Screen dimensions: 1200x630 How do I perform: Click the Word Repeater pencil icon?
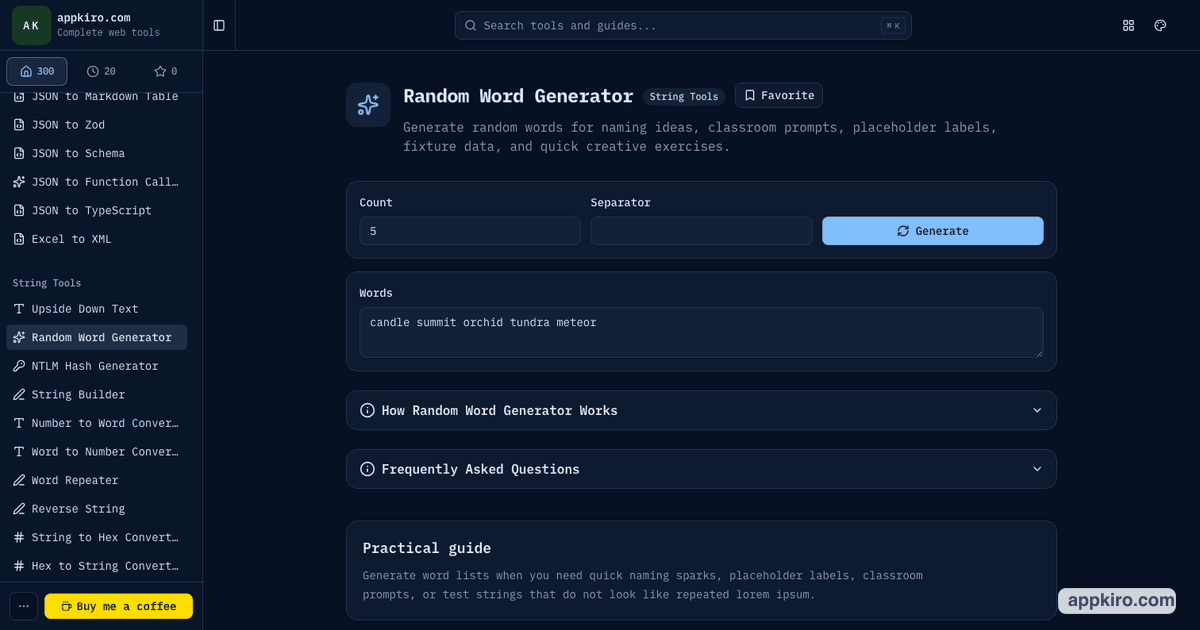click(19, 481)
